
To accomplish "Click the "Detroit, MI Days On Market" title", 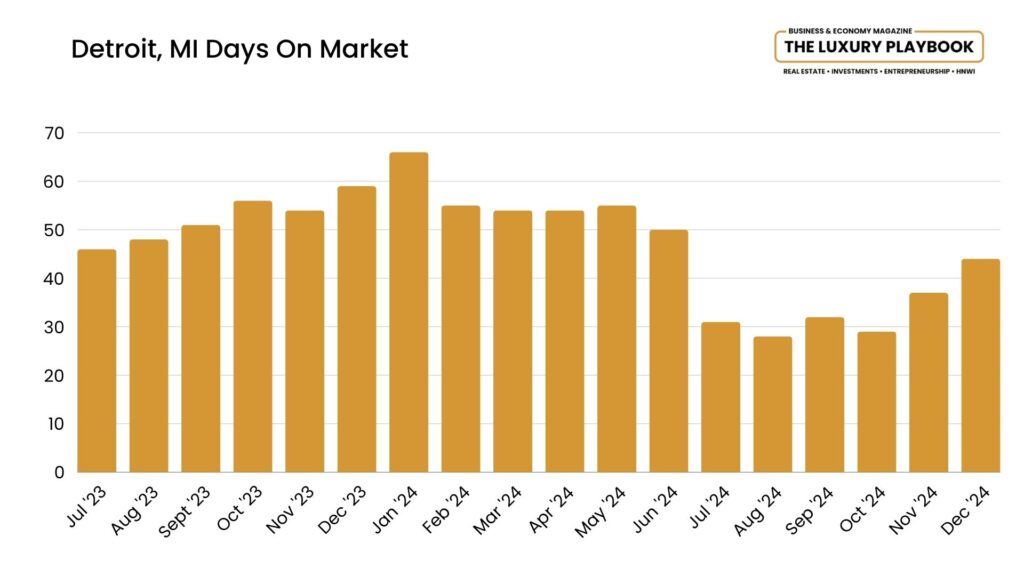I will point(240,49).
